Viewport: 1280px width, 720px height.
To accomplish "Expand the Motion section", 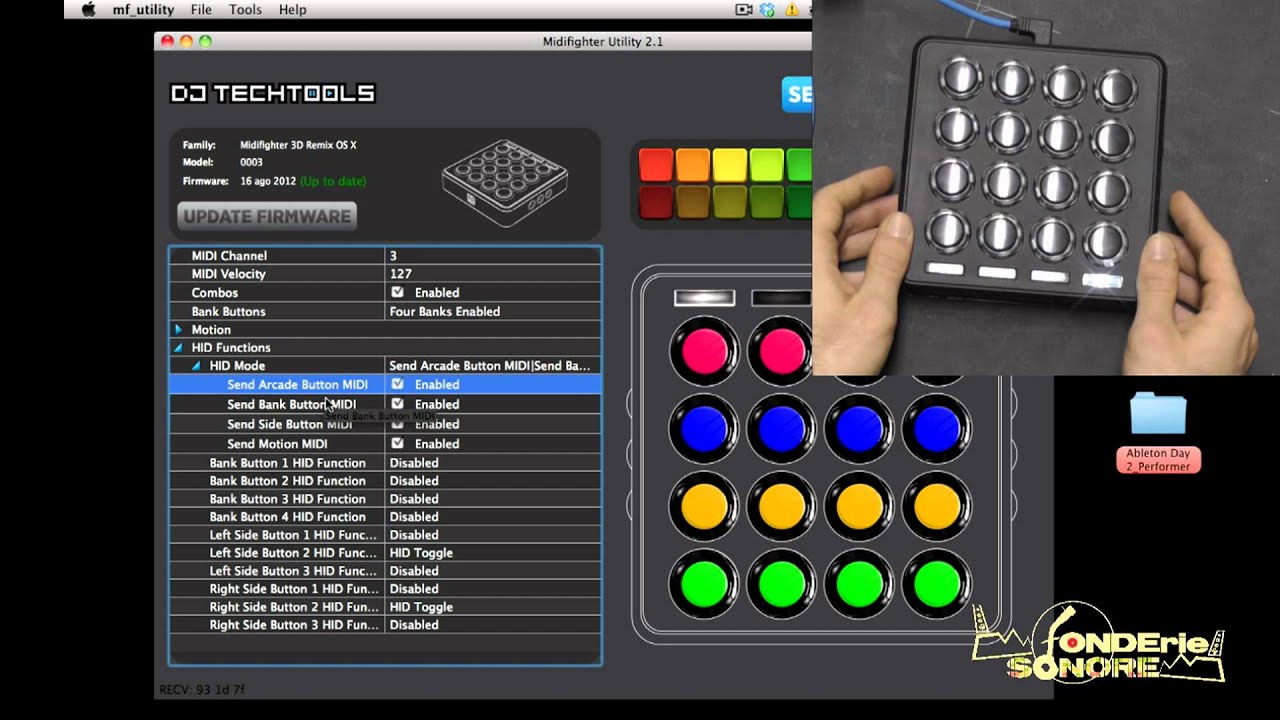I will pyautogui.click(x=178, y=330).
